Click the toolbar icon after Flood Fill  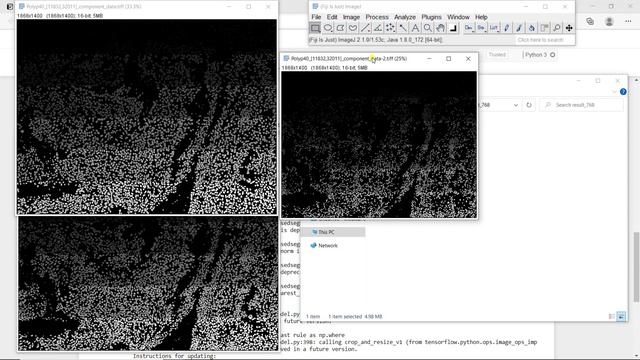click(x=544, y=28)
